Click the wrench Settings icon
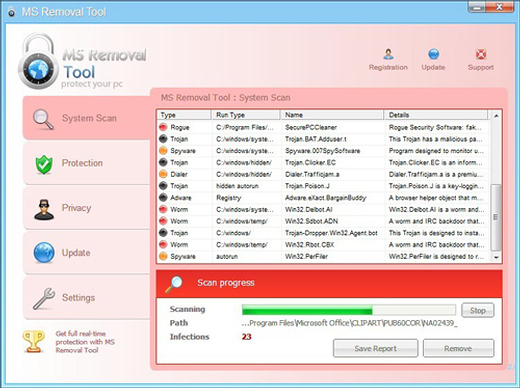Viewport: 520px width, 388px height. click(44, 298)
